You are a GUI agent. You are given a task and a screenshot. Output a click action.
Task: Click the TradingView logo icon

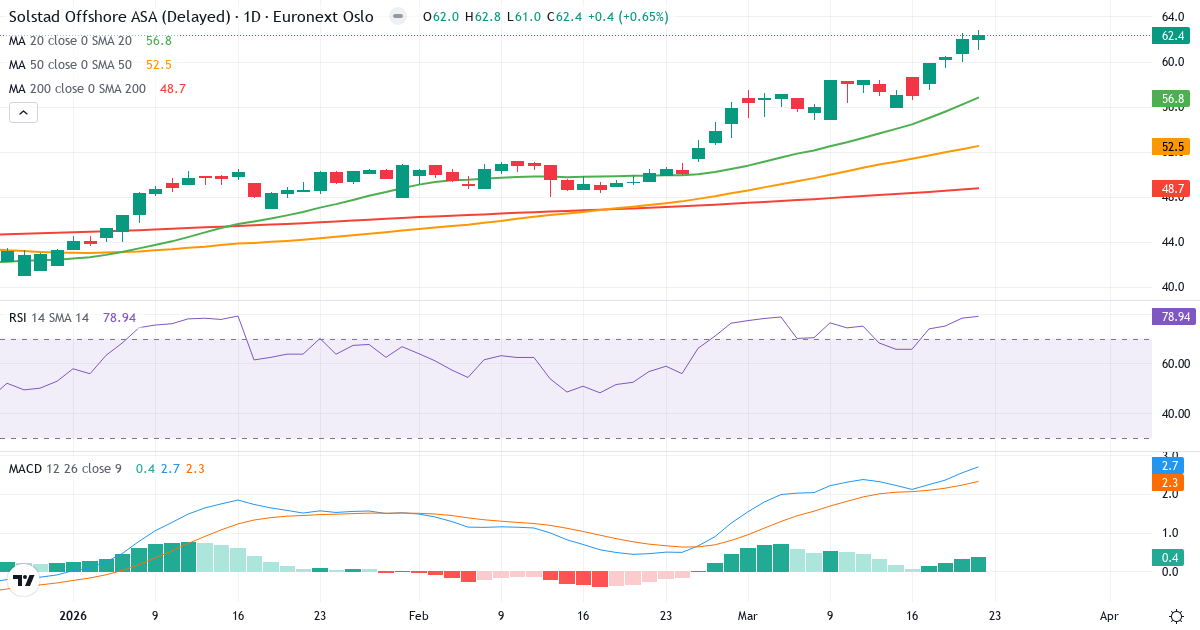(x=25, y=579)
